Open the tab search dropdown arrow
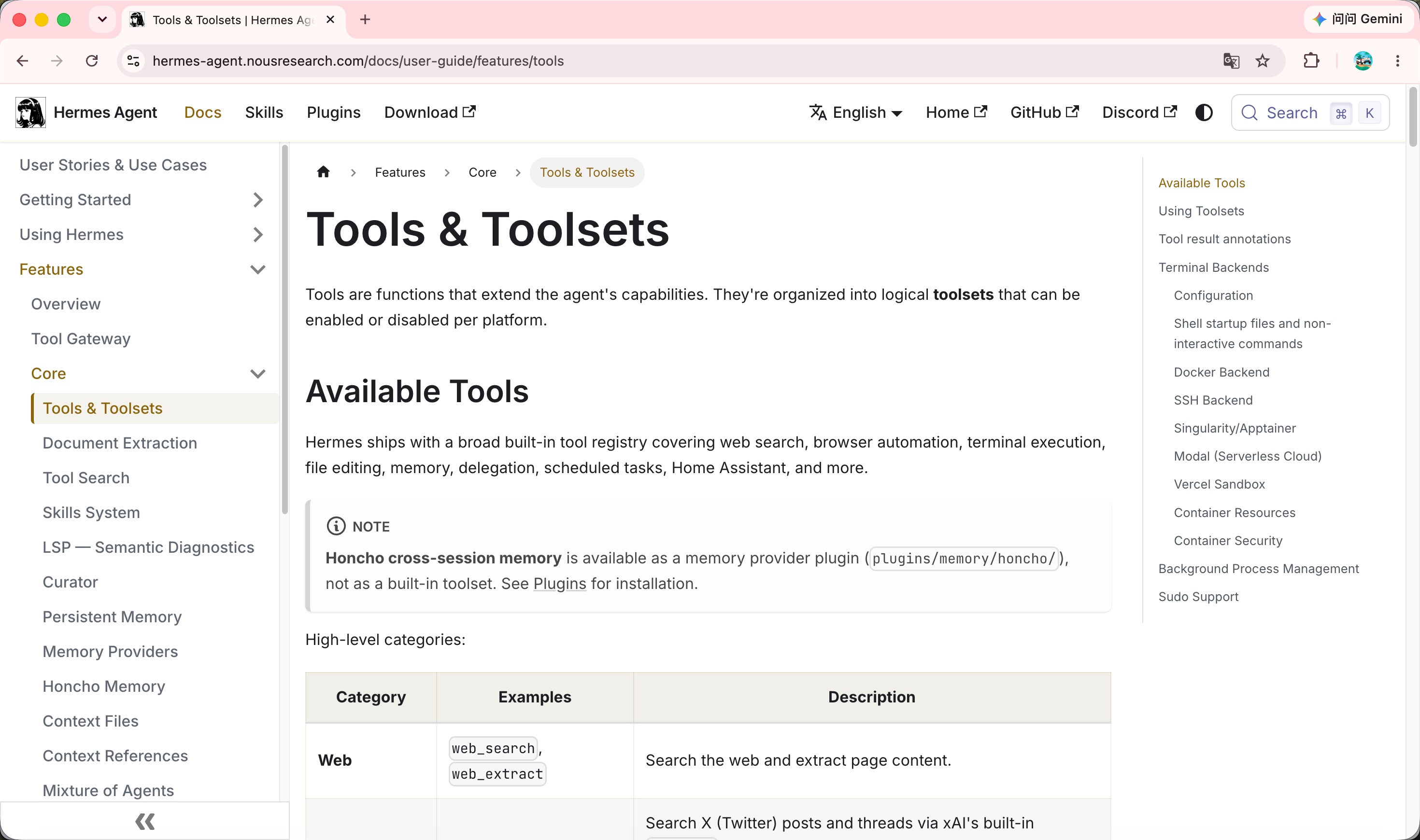Image resolution: width=1420 pixels, height=840 pixels. coord(102,19)
